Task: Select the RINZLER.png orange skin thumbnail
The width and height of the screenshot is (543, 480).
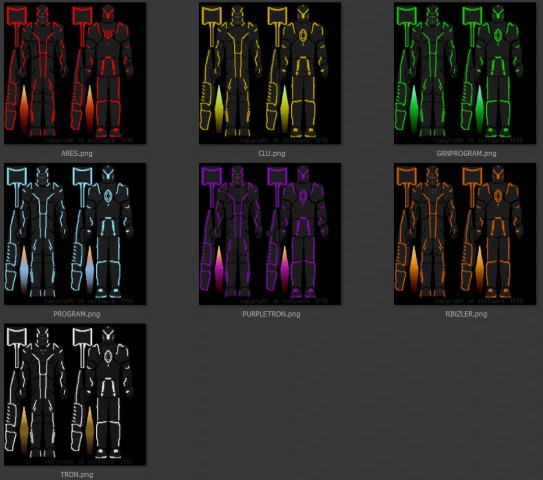Action: click(465, 234)
